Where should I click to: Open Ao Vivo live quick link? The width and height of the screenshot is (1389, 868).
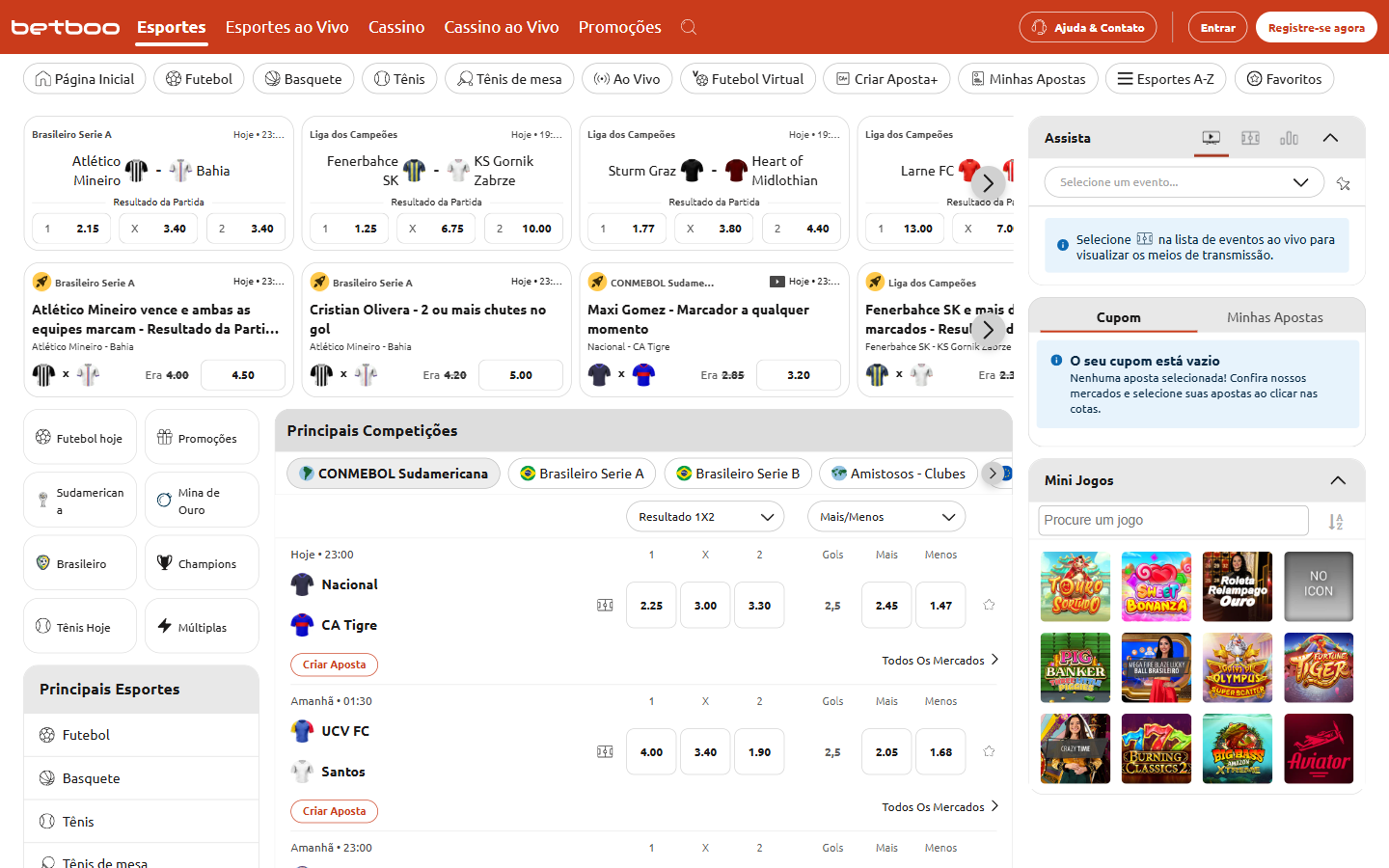[627, 79]
